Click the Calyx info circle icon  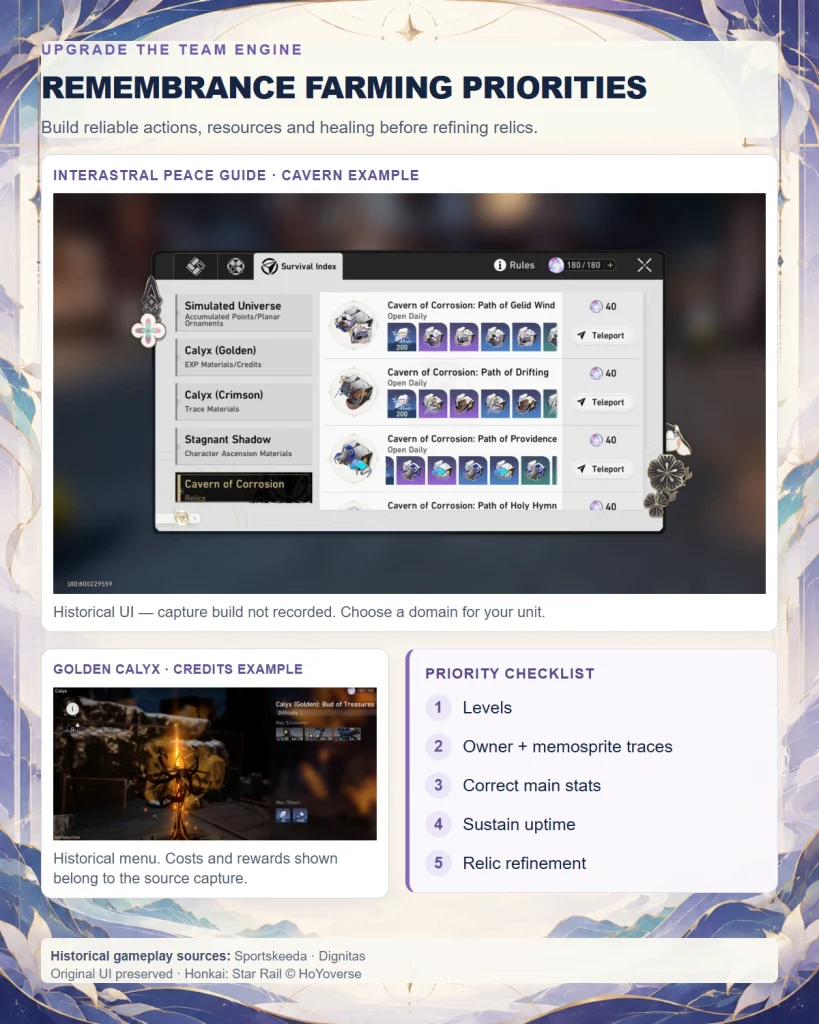pyautogui.click(x=72, y=709)
